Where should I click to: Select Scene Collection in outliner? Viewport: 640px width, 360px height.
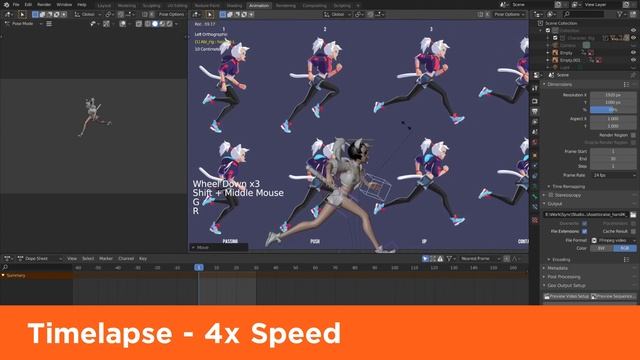point(561,23)
